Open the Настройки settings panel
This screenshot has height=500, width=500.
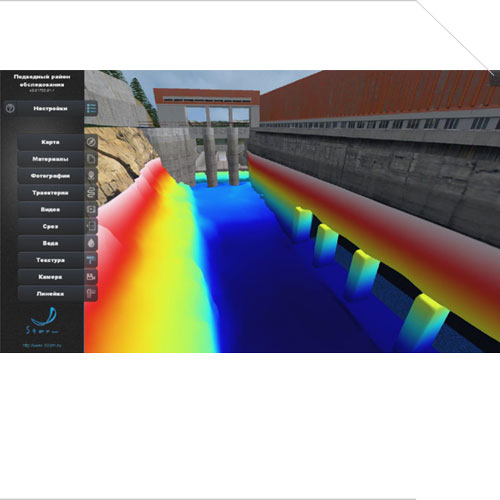50,108
